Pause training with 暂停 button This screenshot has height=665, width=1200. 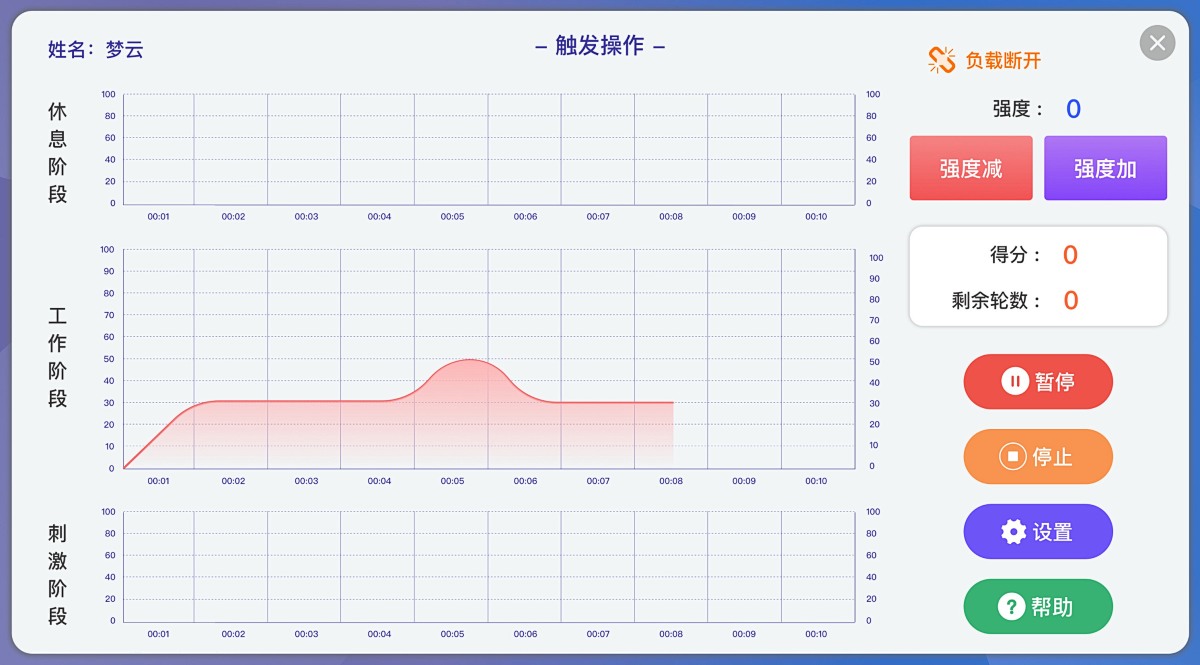coord(1038,381)
